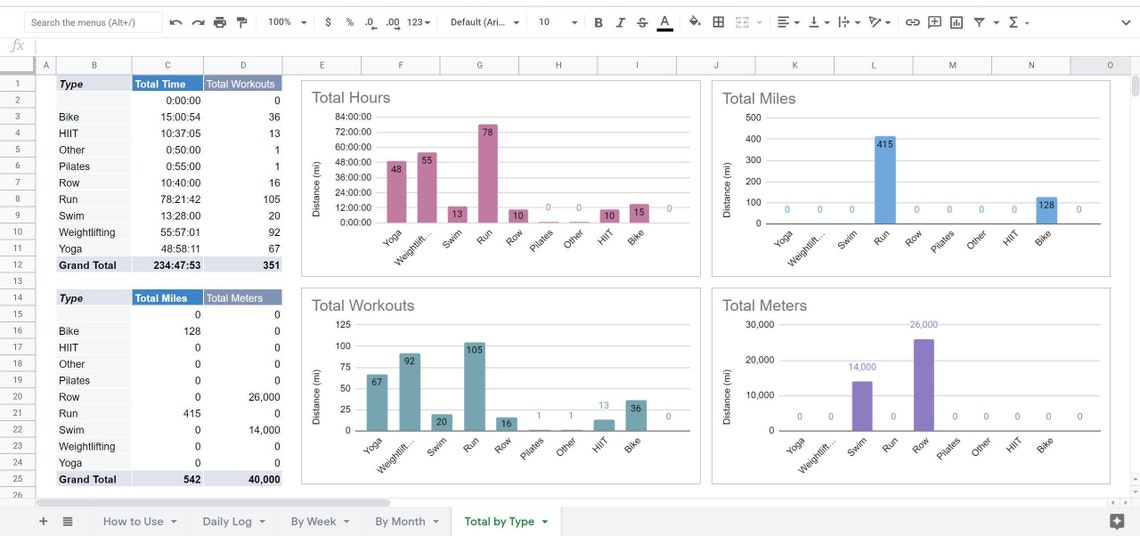Screen dimensions: 1140x536
Task: Open horizontal align options
Action: pos(787,23)
